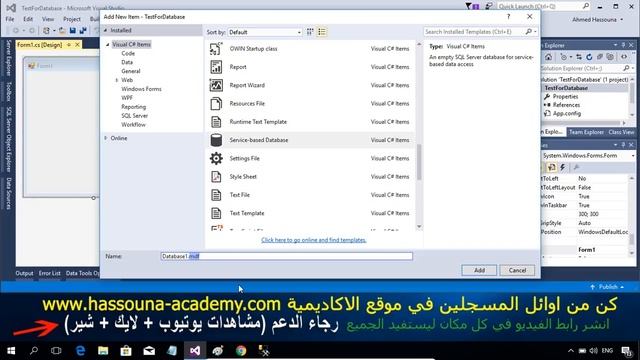Open the Server Explorer side tab
The image size is (640, 360).
point(8,58)
